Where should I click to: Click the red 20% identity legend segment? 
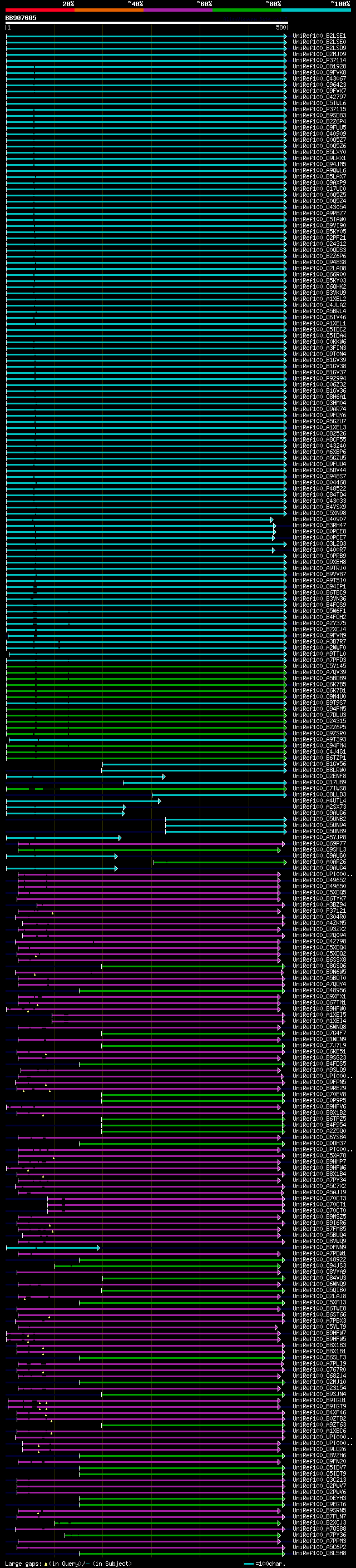(x=40, y=11)
